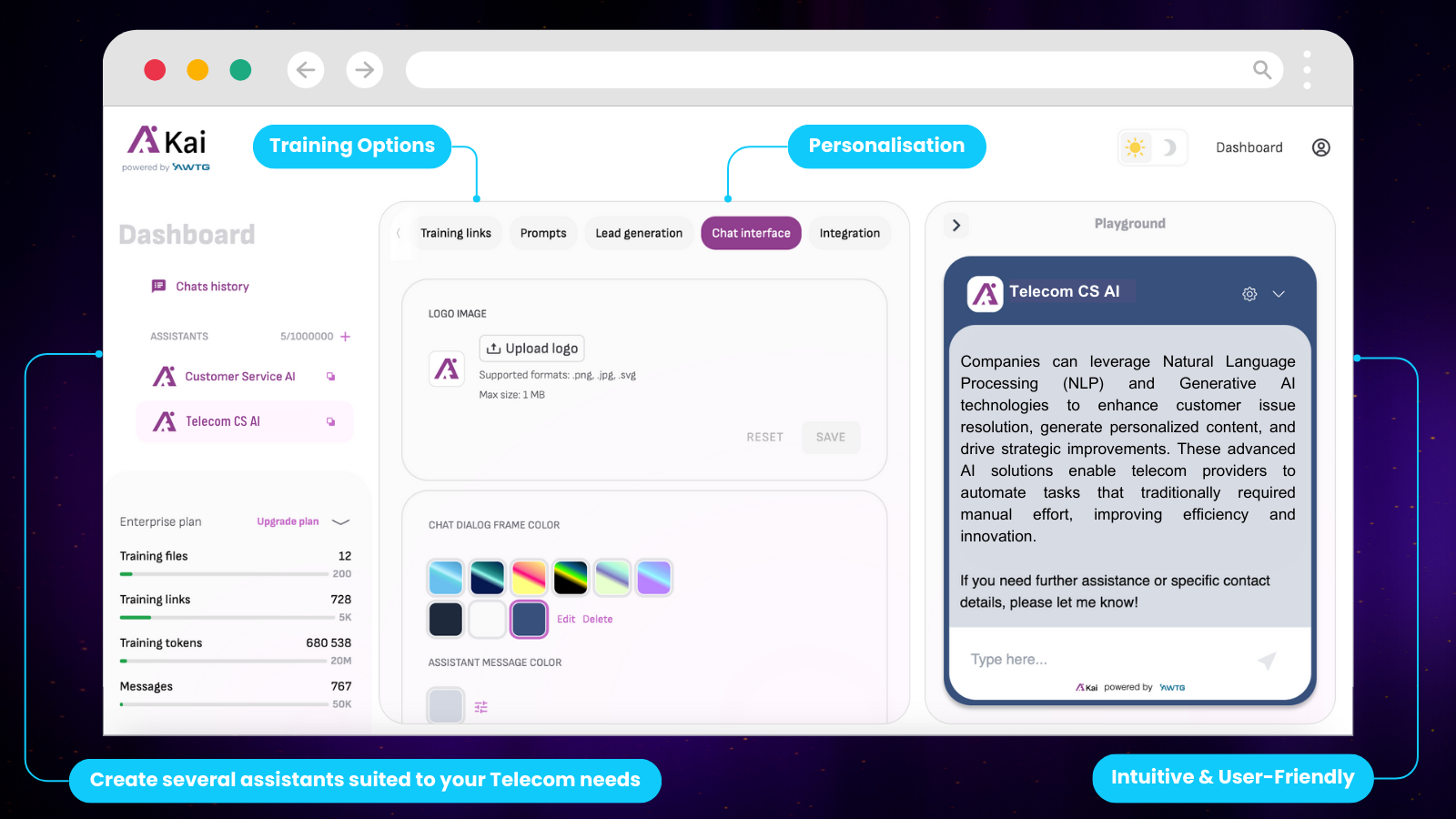Click the send message paper plane icon
Screen dimensions: 1456x819
tap(1267, 661)
